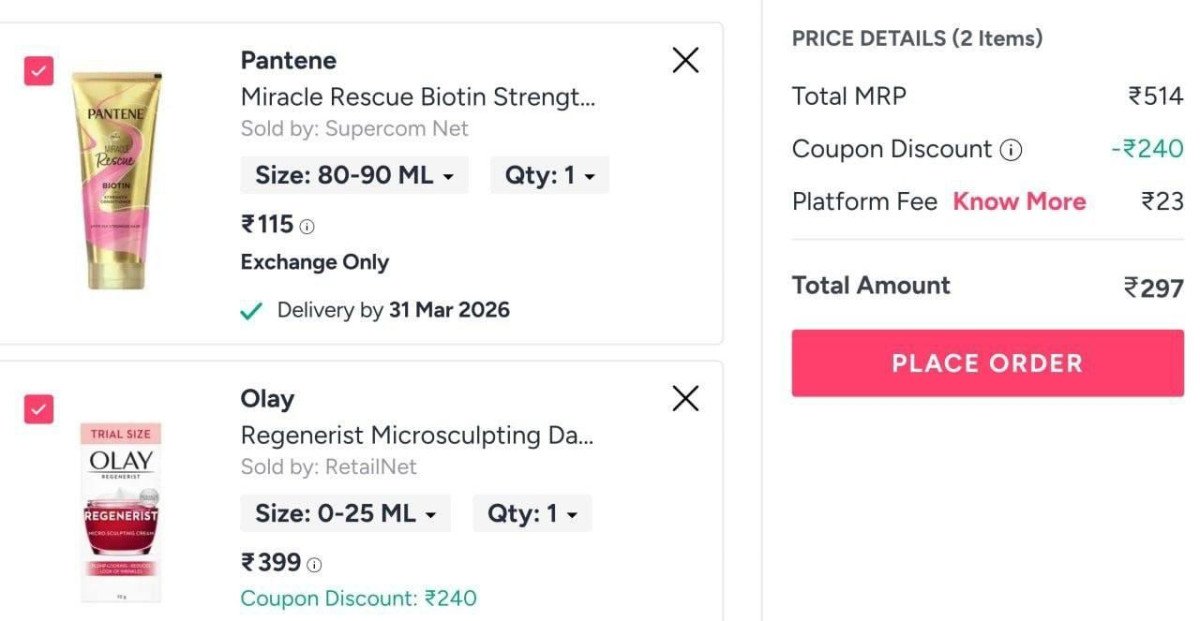Open the Size 0-25 ML dropdown
The width and height of the screenshot is (1200, 621).
345,512
